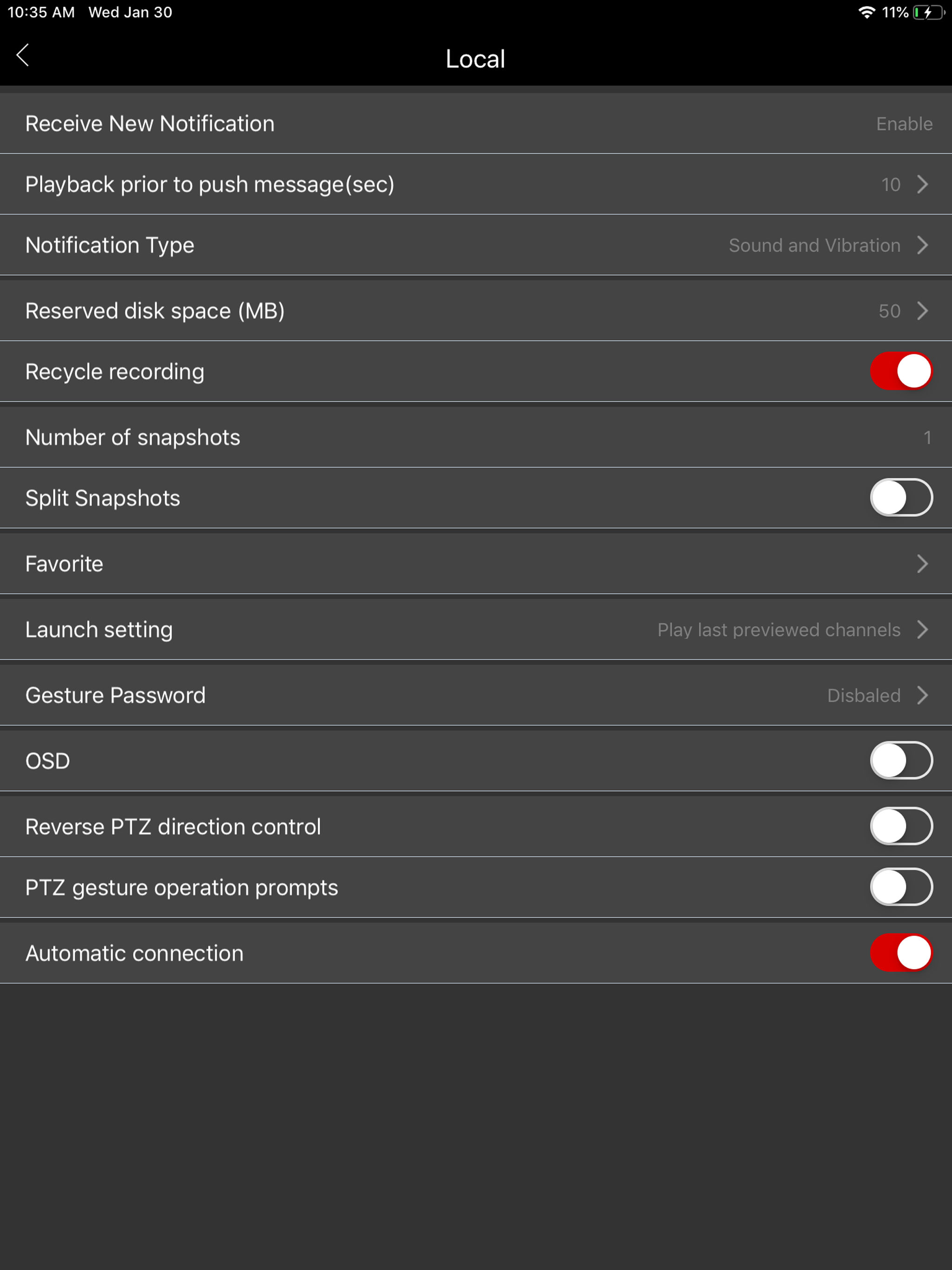Screen dimensions: 952x1270
Task: Tap Play last previewed channels value
Action: click(778, 630)
